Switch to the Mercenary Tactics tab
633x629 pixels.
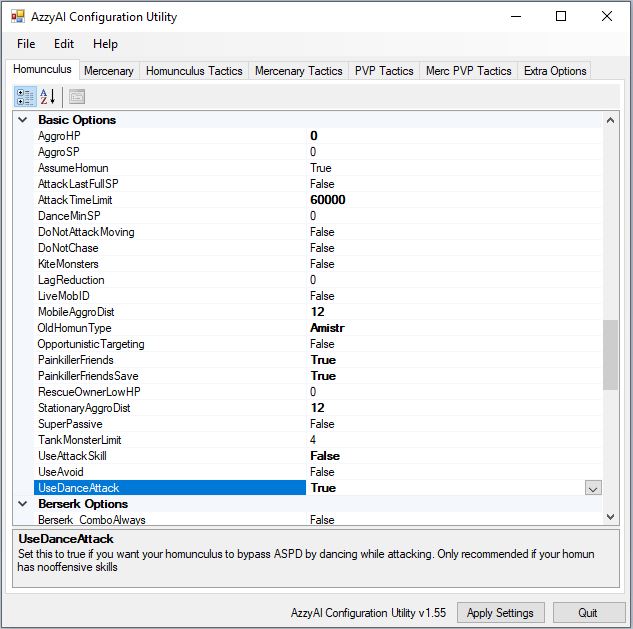(298, 71)
